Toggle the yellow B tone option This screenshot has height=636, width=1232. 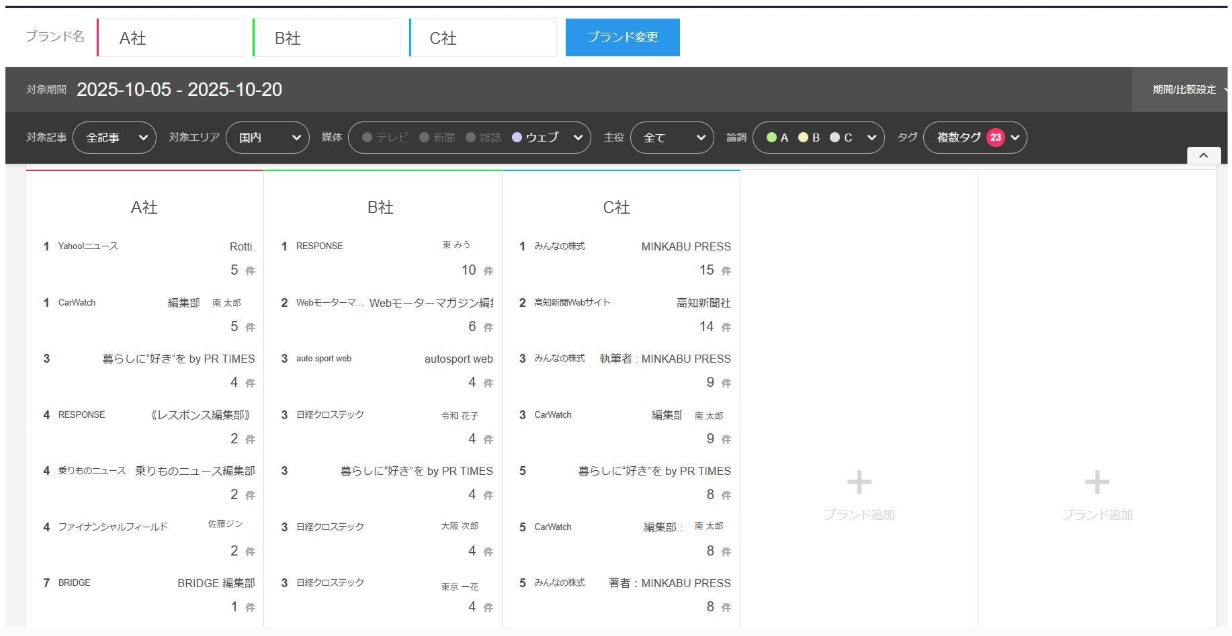(x=809, y=138)
